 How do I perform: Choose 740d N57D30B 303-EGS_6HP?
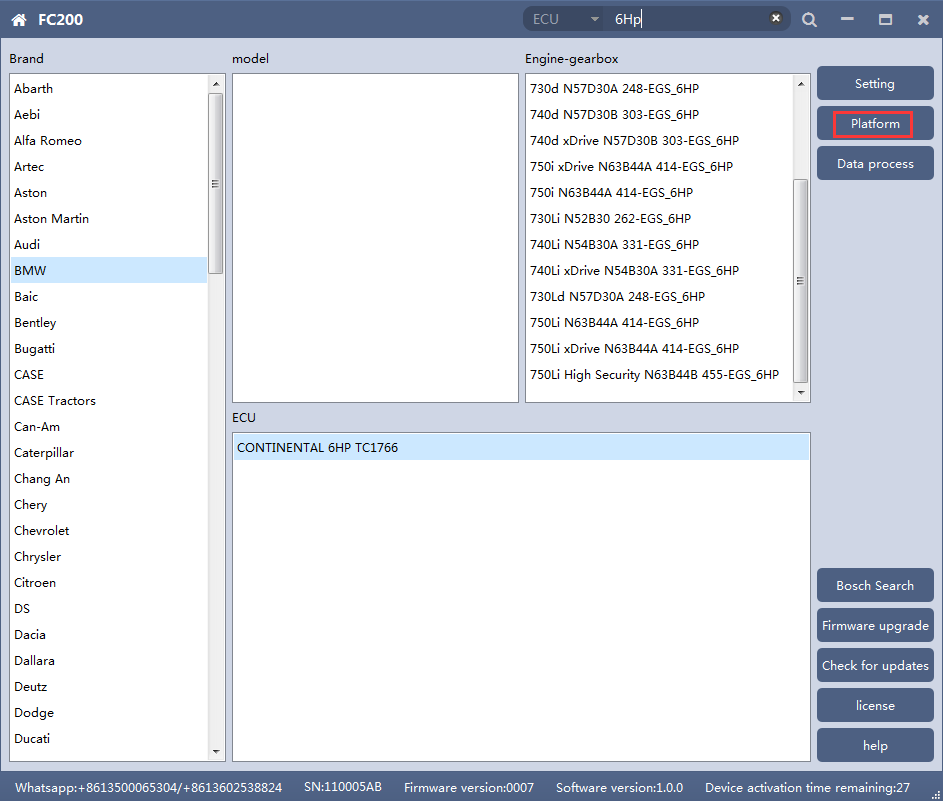tap(660, 114)
